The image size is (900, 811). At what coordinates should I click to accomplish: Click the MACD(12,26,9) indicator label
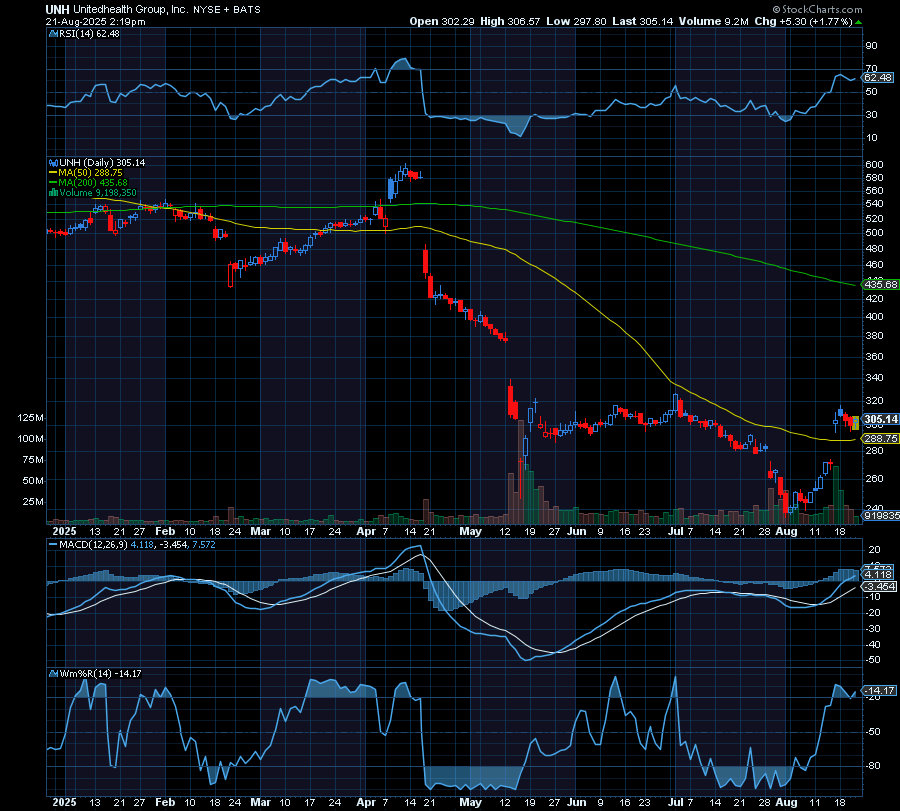(x=94, y=545)
